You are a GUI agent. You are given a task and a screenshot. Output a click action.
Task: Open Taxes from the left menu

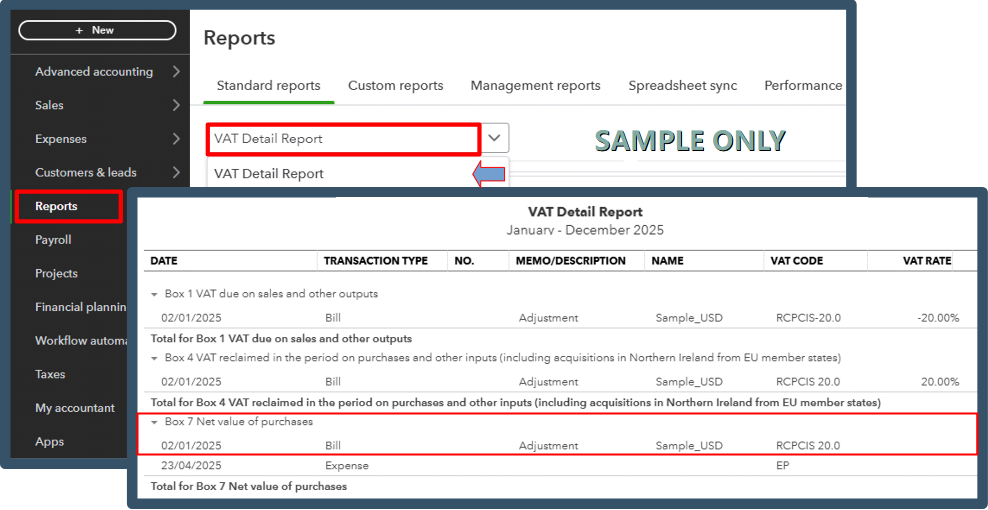[x=50, y=374]
